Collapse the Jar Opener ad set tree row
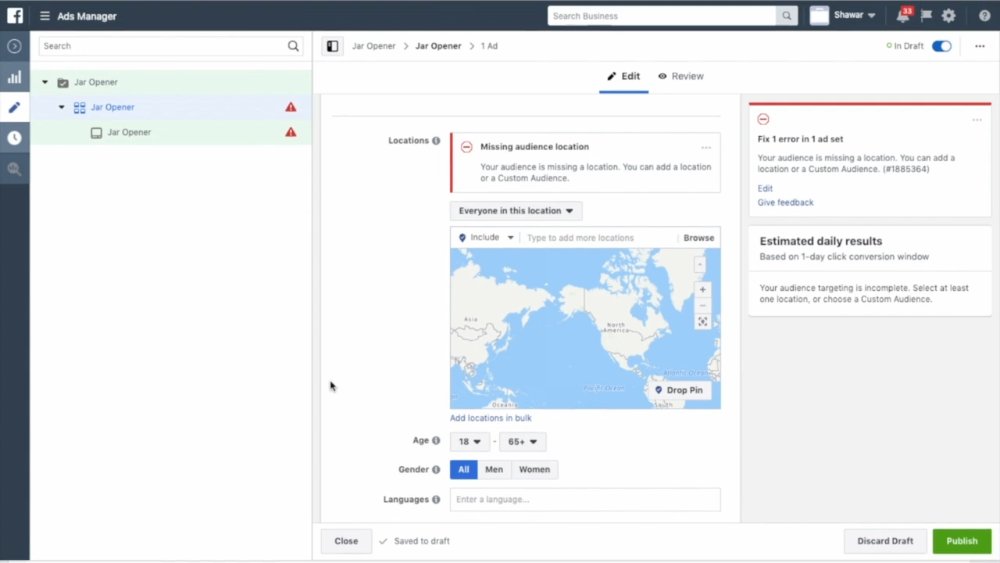The height and width of the screenshot is (563, 1000). (x=61, y=107)
